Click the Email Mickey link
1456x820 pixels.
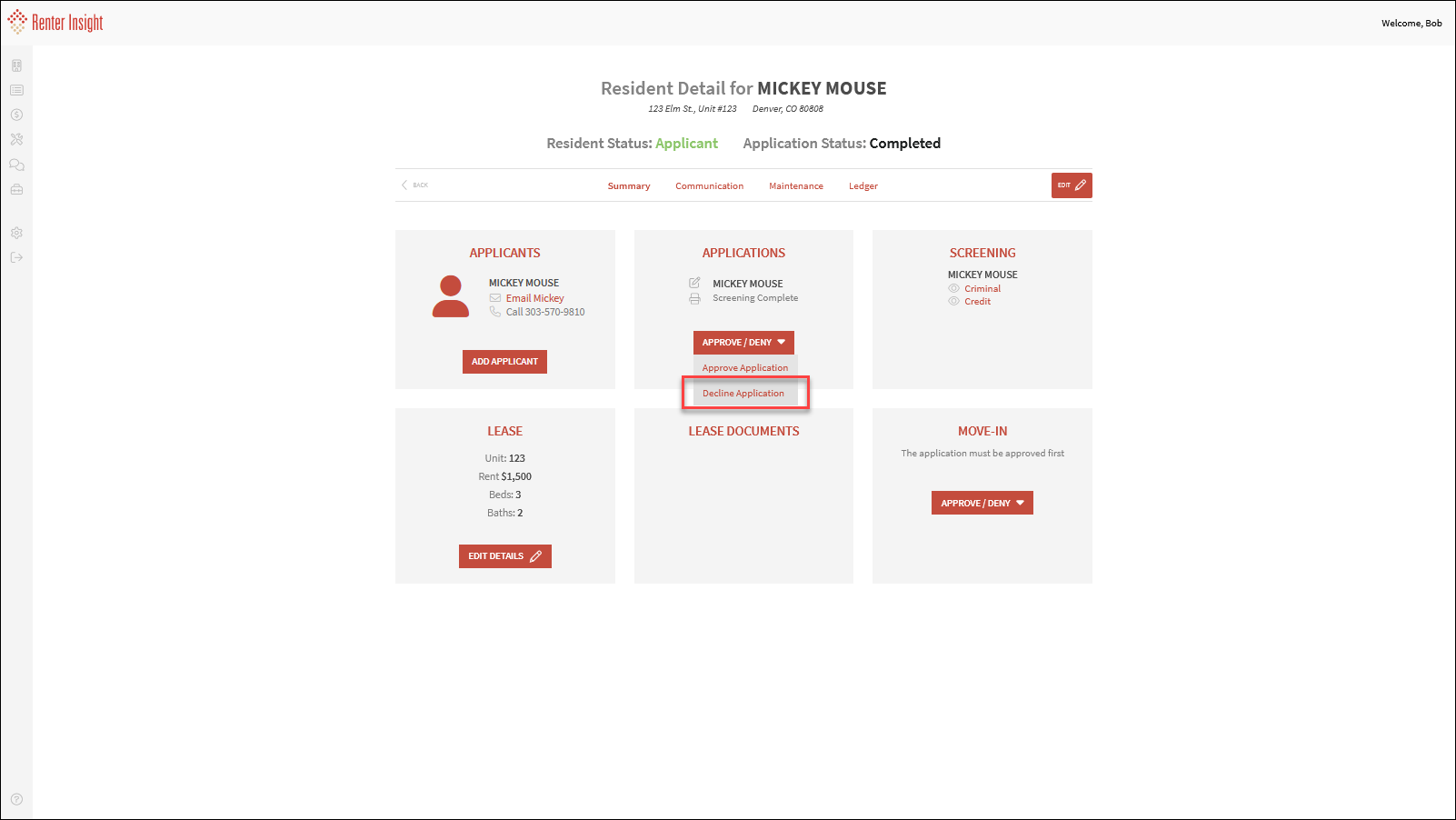535,298
